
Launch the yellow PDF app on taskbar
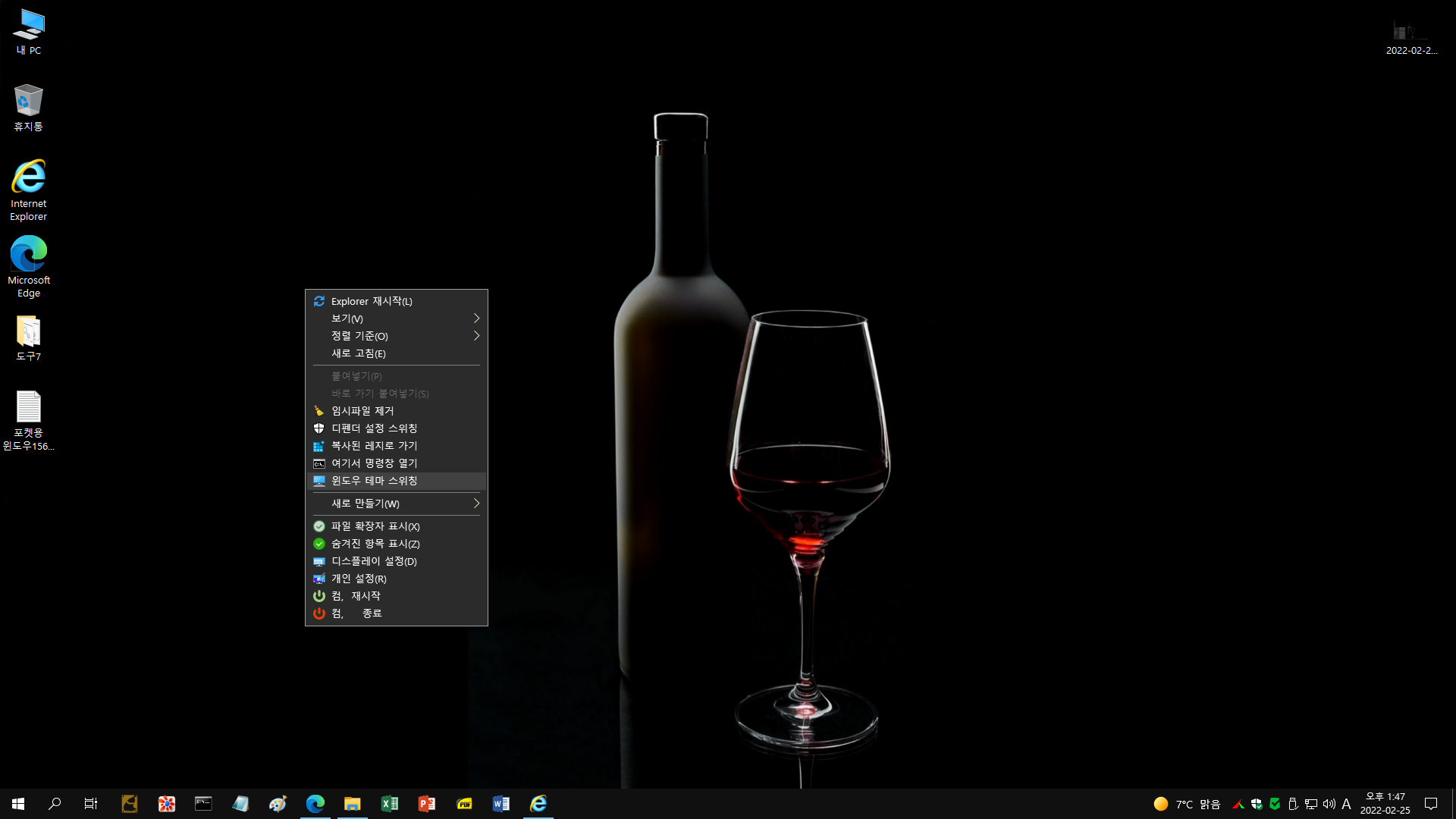(464, 804)
